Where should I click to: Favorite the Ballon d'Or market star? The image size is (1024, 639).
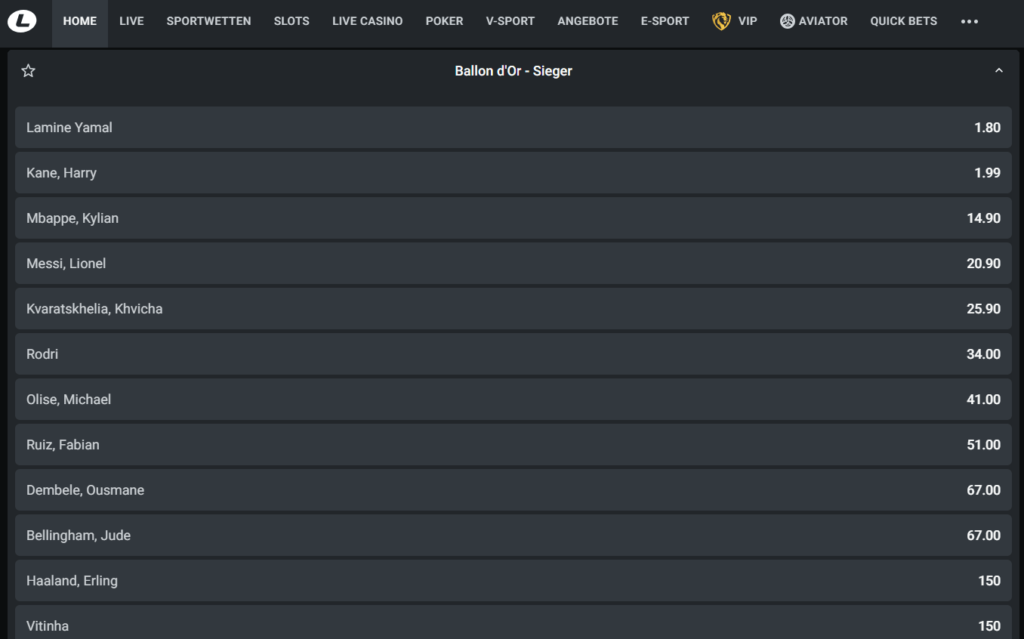coord(28,71)
